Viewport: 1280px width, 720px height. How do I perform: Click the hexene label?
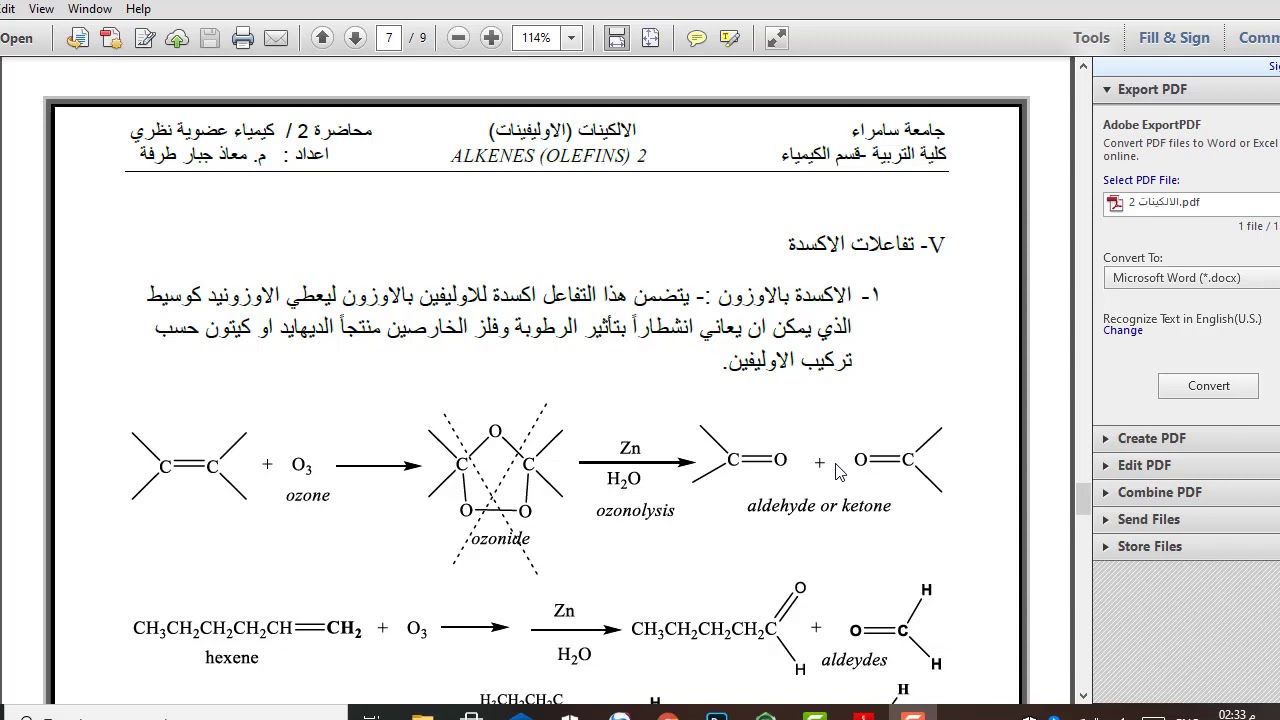click(x=232, y=658)
